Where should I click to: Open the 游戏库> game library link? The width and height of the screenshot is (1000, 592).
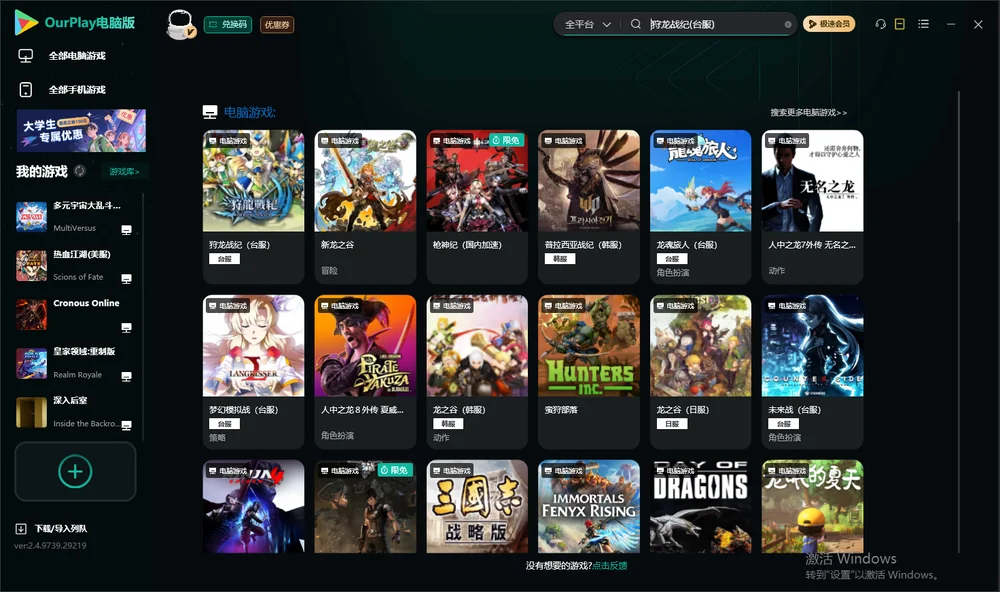click(x=124, y=171)
